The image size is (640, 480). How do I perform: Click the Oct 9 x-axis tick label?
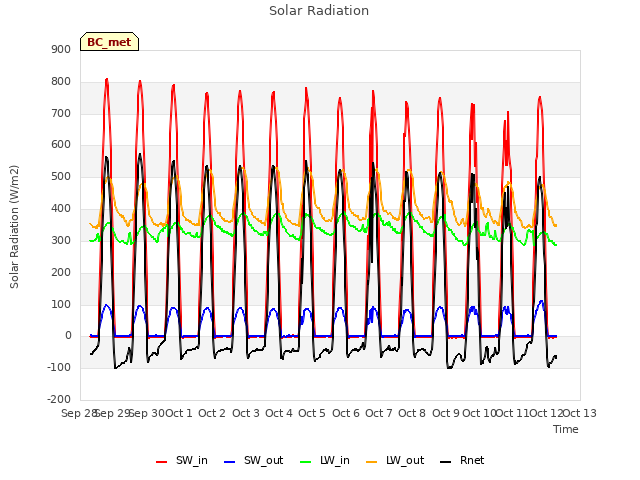[446, 413]
